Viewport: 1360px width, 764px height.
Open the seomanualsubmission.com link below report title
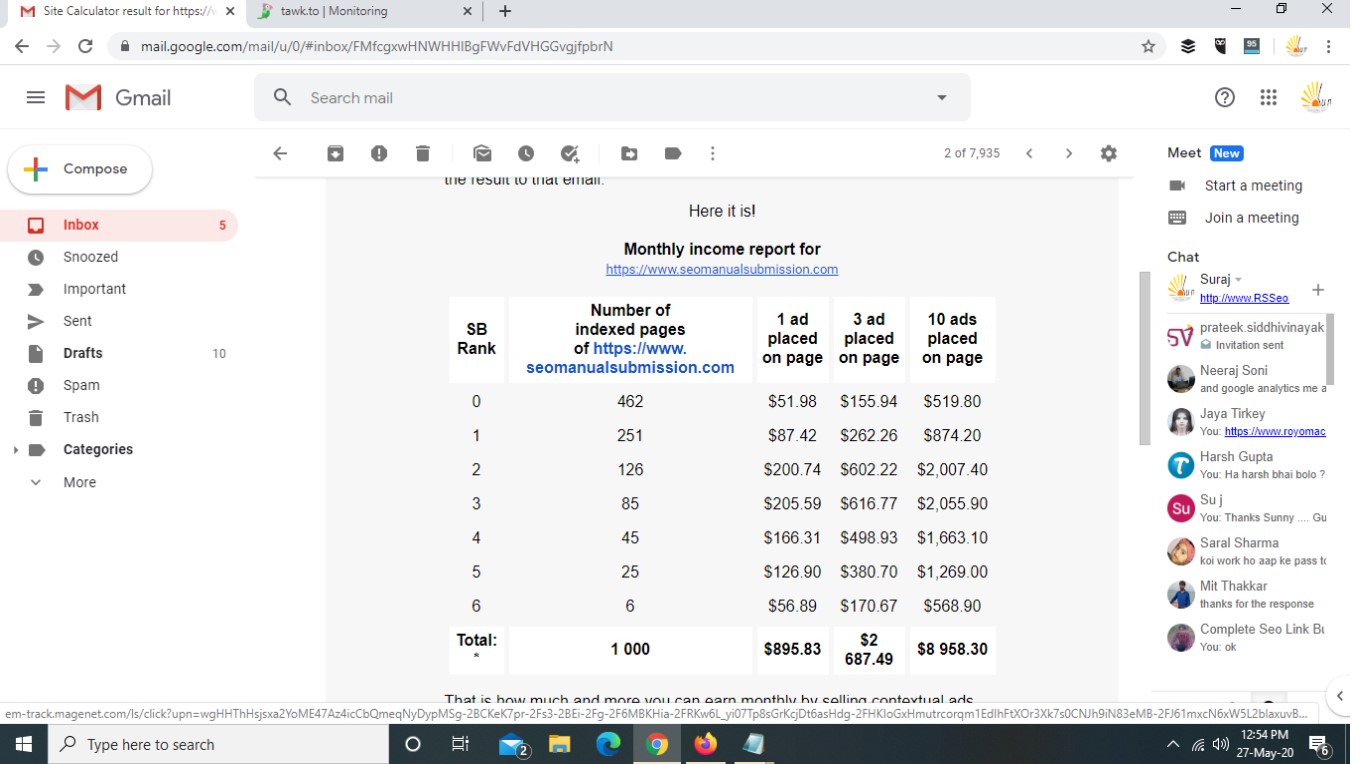722,269
